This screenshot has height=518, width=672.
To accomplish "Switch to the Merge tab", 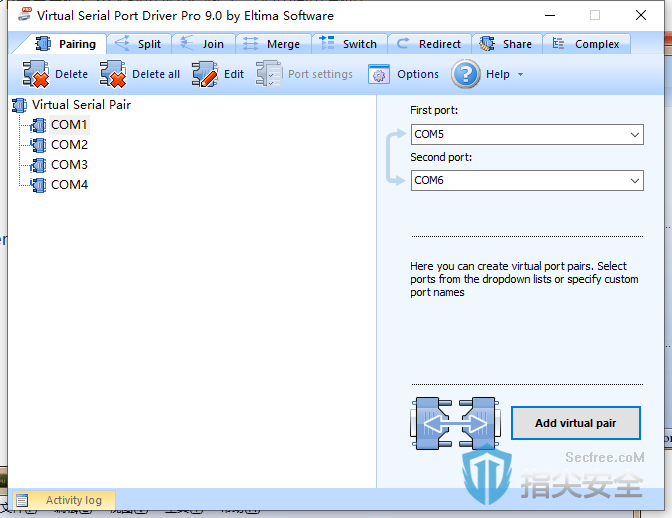I will 273,44.
